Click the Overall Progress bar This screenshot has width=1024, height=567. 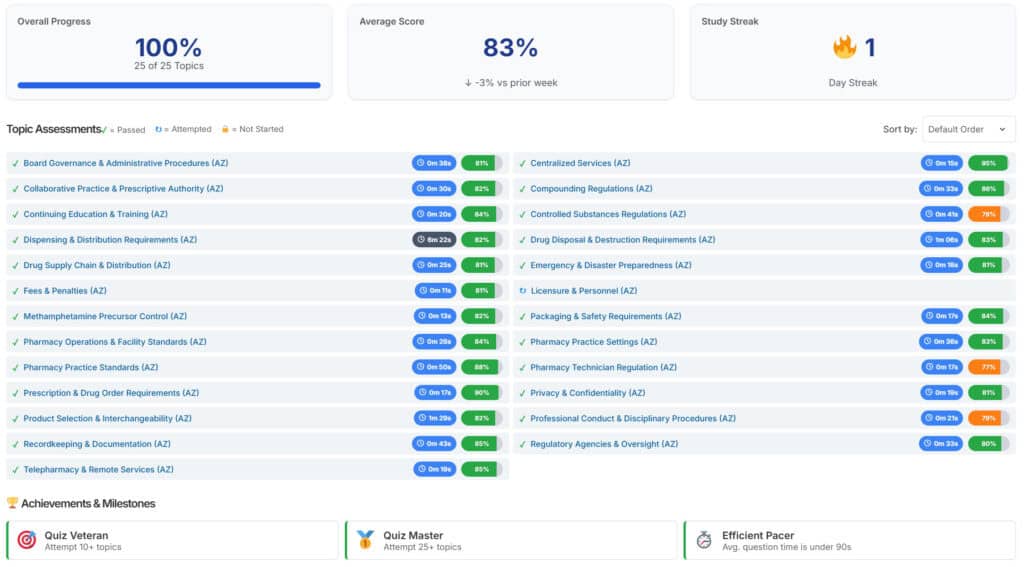tap(169, 85)
